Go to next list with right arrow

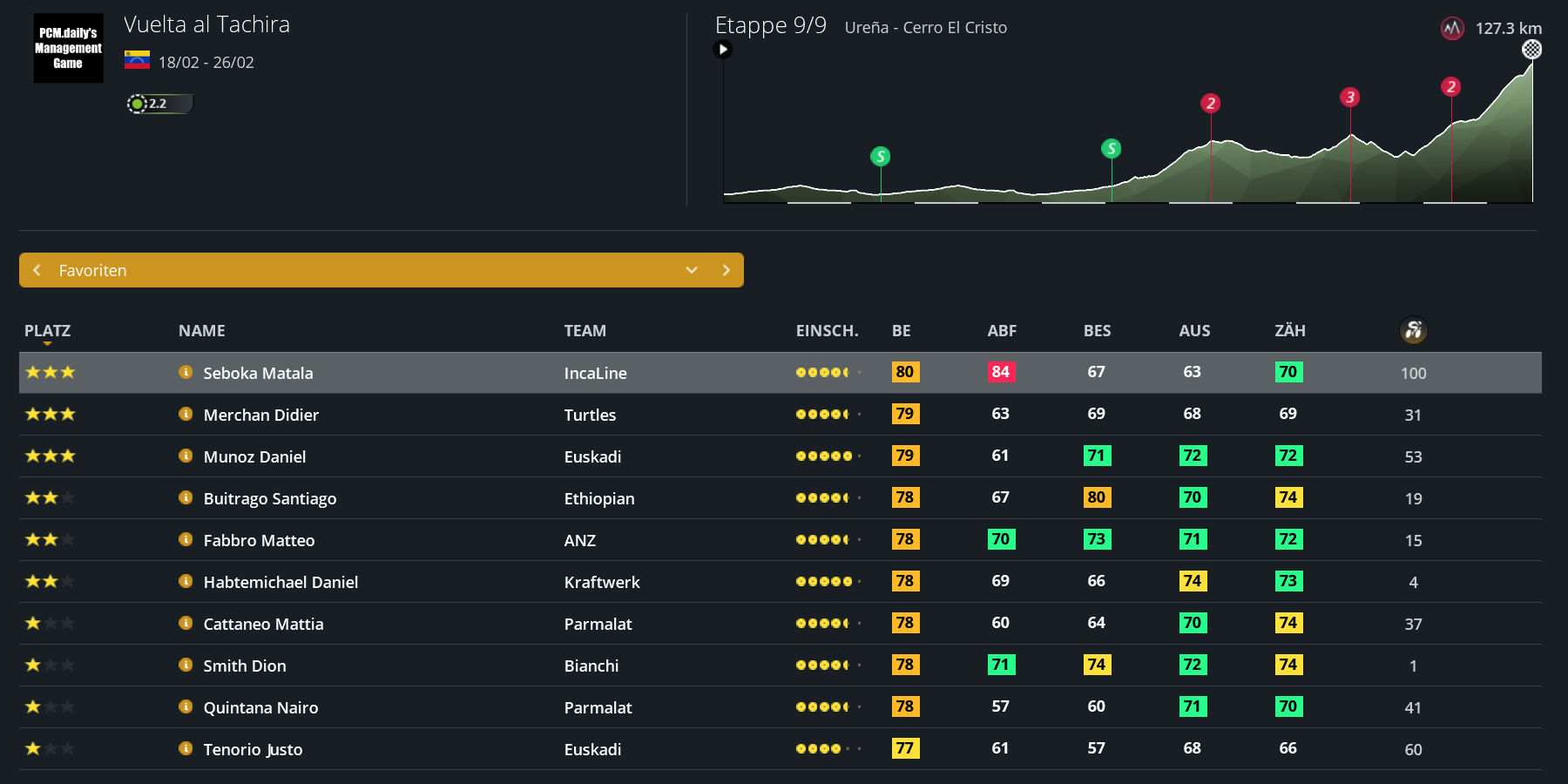click(x=726, y=270)
